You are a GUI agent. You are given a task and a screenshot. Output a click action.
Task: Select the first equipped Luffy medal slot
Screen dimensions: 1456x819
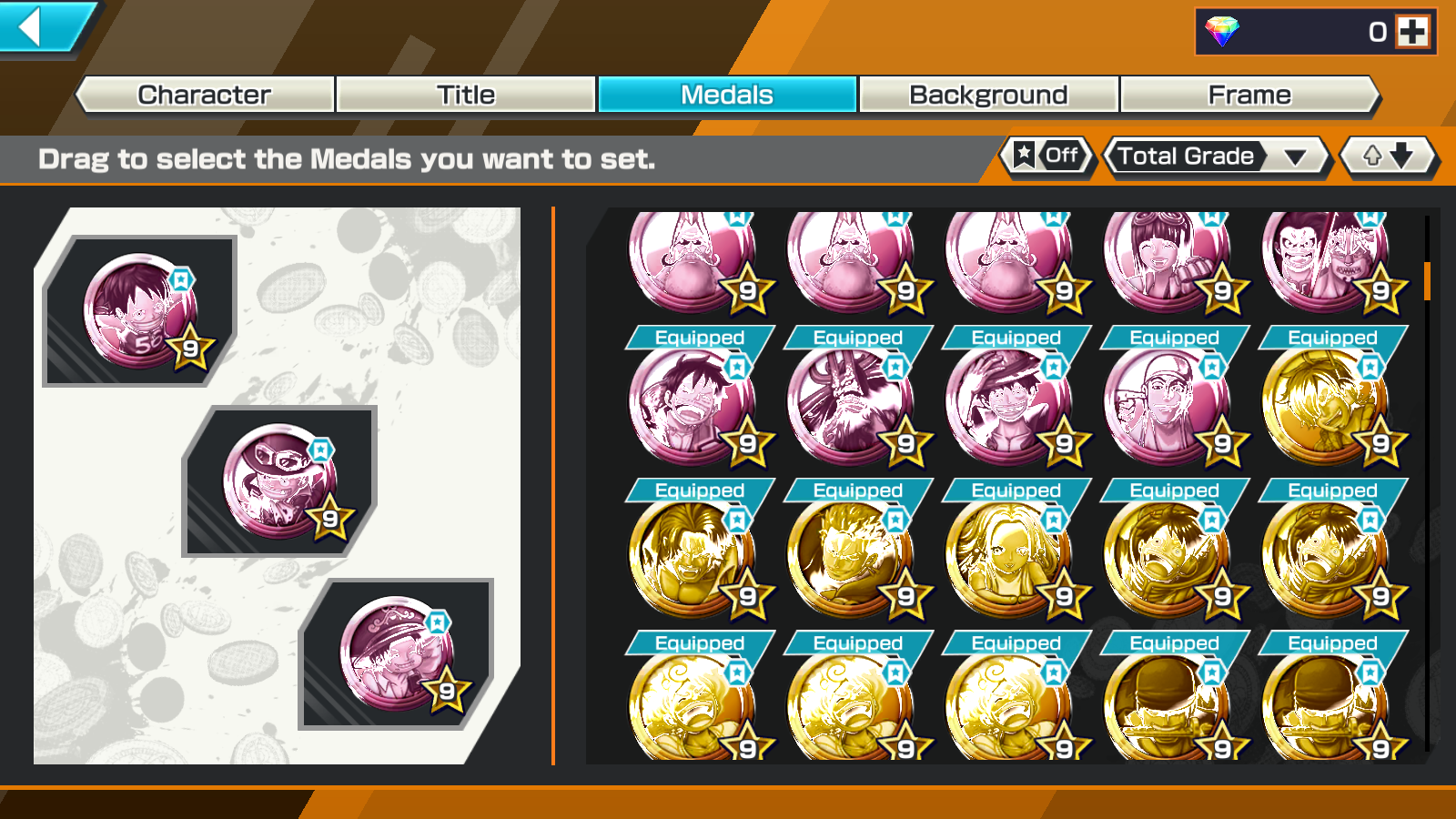(x=141, y=311)
